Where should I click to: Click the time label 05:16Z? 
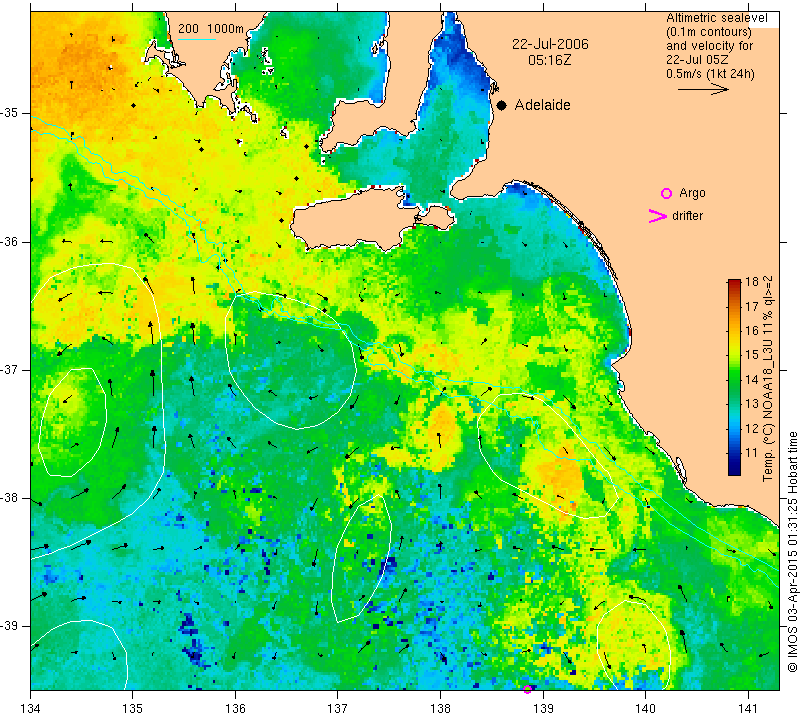(x=549, y=60)
